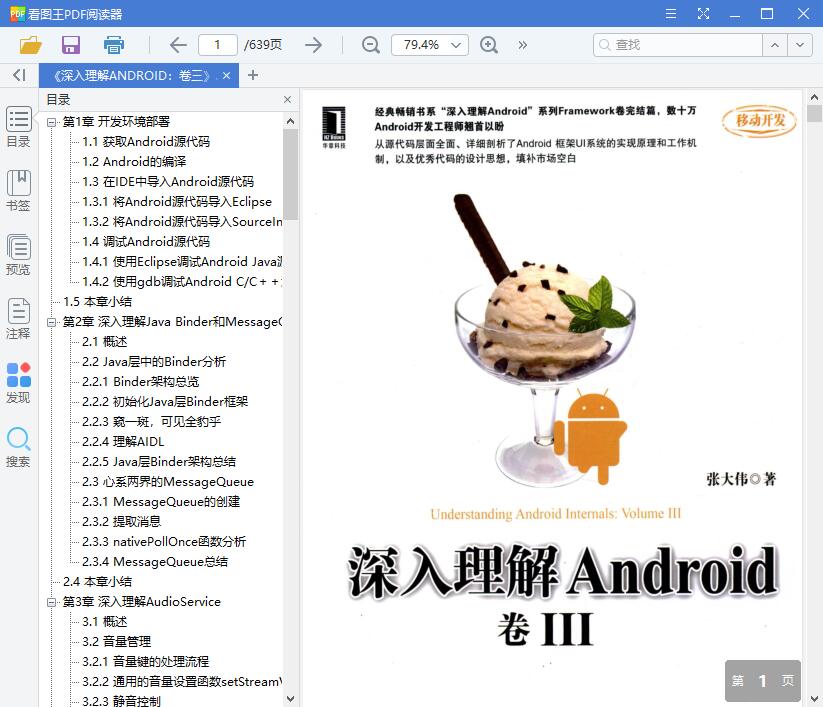This screenshot has height=707, width=823.
Task: Jump to 2.3 心系两界的MessageQueue
Action: (x=168, y=481)
